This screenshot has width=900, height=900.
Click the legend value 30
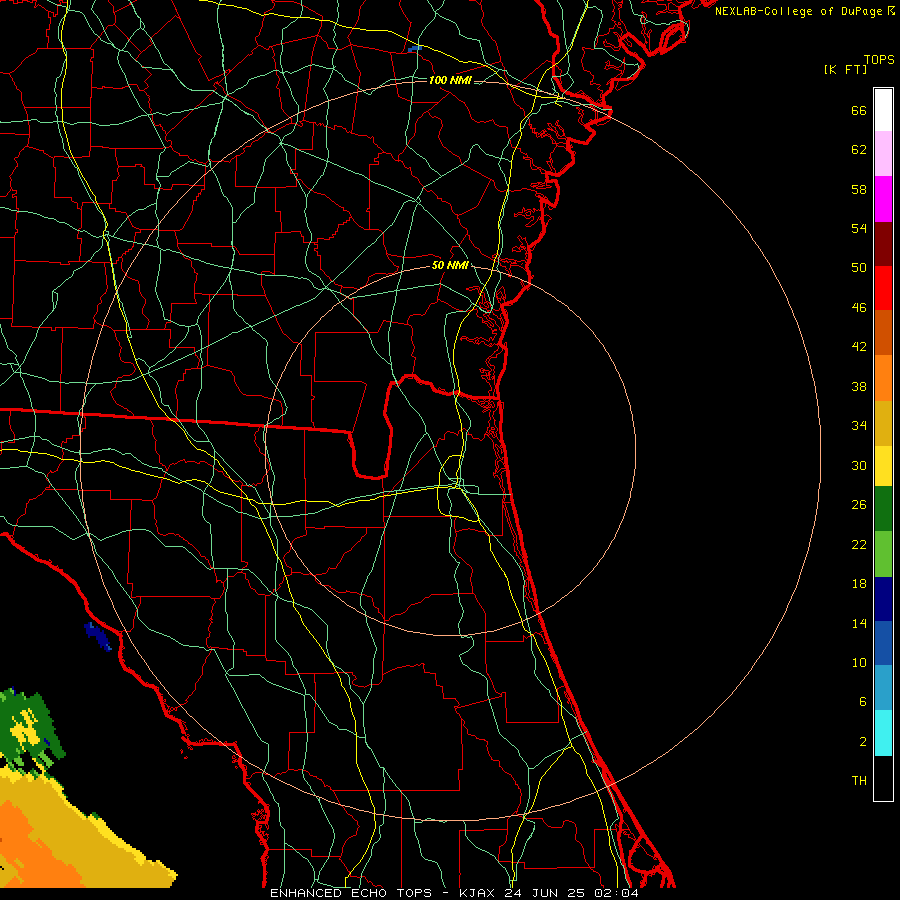pyautogui.click(x=859, y=465)
